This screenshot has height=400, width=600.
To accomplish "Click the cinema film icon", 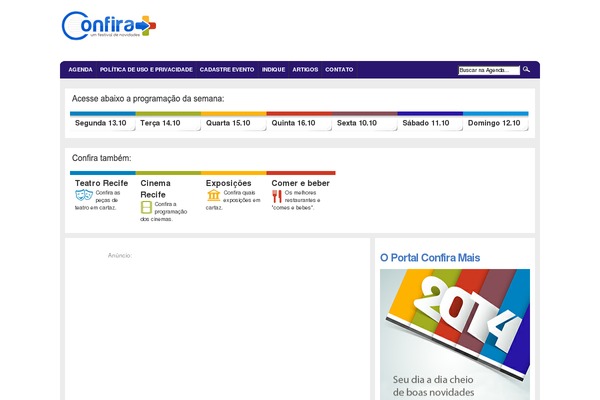I will click(x=146, y=207).
